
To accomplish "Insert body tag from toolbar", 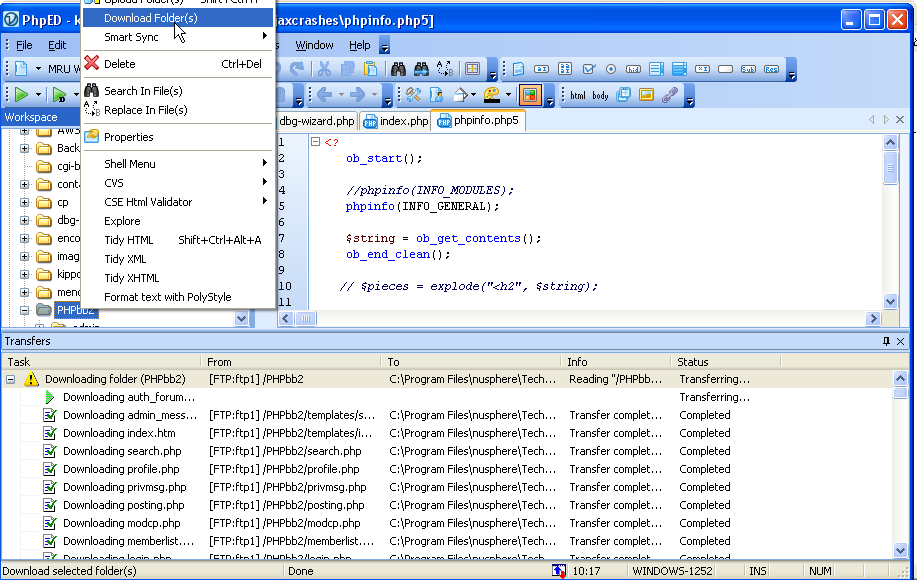I will (x=600, y=95).
